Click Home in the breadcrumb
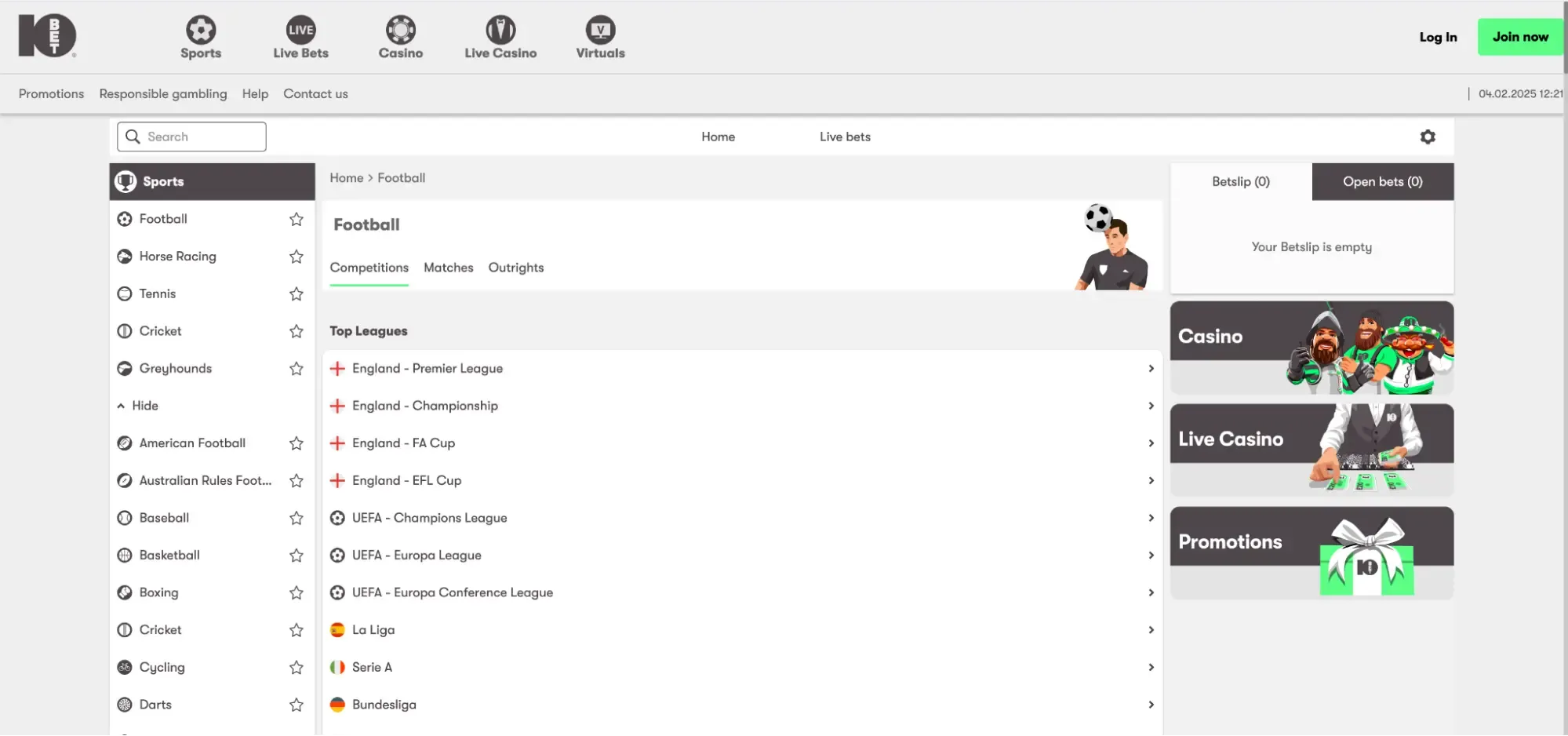Viewport: 1568px width, 736px height. click(x=346, y=178)
